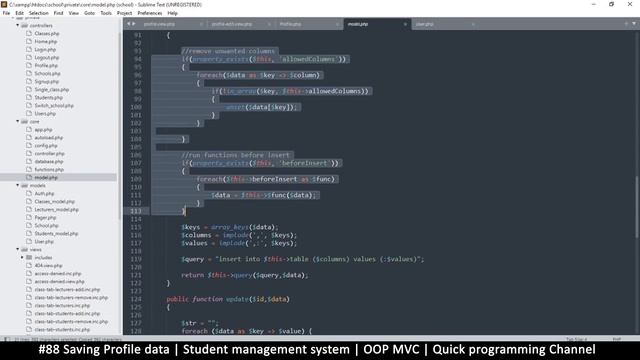
Task: Open the View menu
Action: [x=73, y=13]
